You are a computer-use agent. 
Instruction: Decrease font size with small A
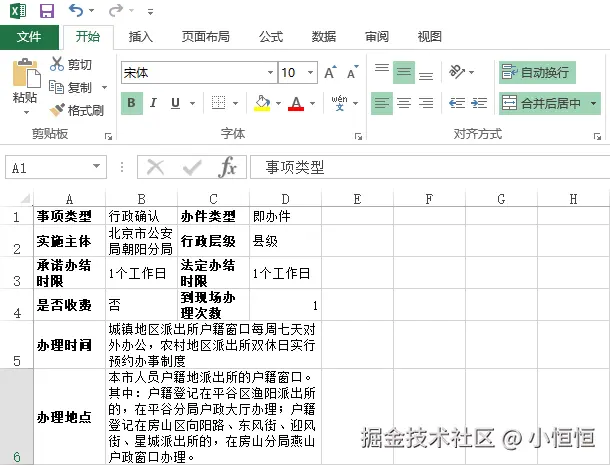click(352, 72)
